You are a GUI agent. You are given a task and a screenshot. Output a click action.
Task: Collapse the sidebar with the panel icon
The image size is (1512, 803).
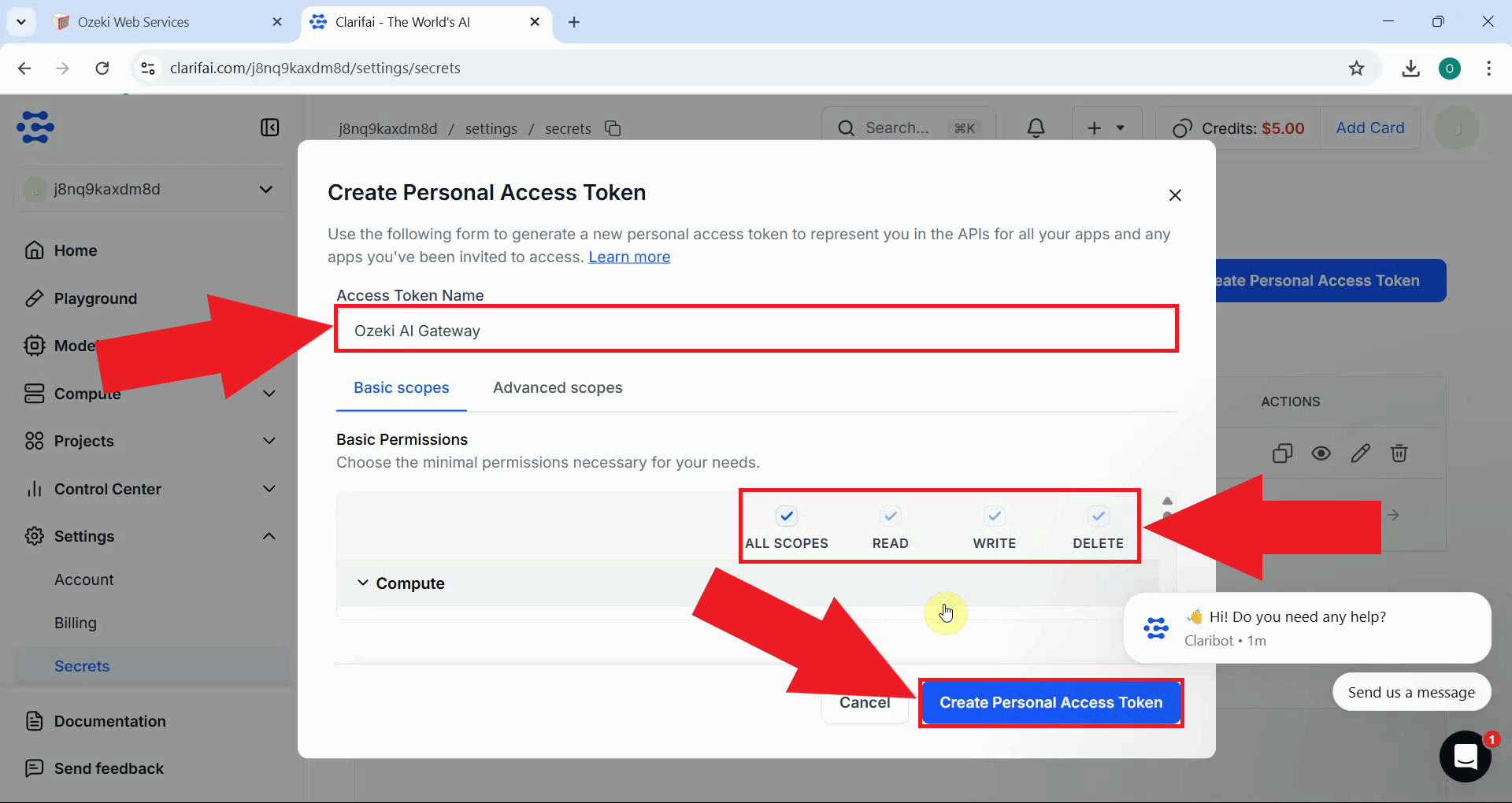point(270,128)
